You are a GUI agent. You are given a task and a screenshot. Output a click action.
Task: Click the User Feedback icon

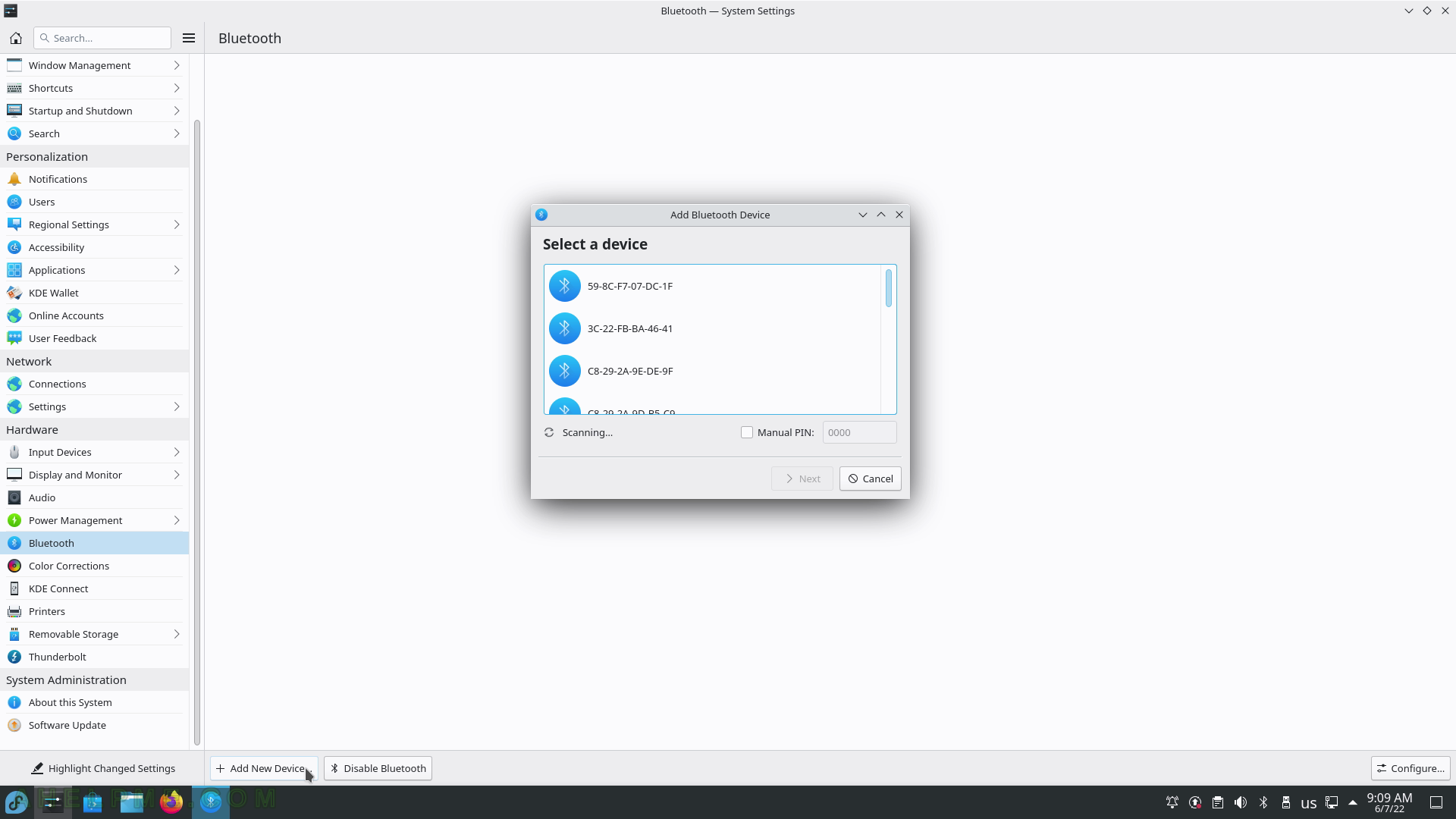coord(14,338)
